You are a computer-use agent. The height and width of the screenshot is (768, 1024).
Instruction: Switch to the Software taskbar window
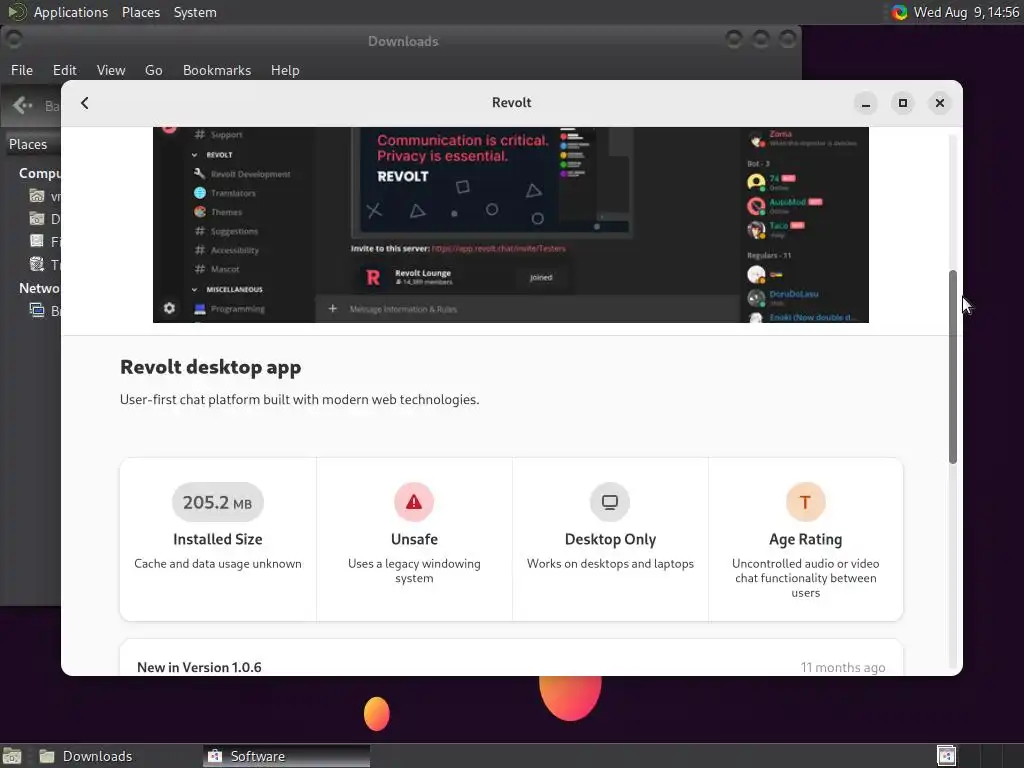285,756
